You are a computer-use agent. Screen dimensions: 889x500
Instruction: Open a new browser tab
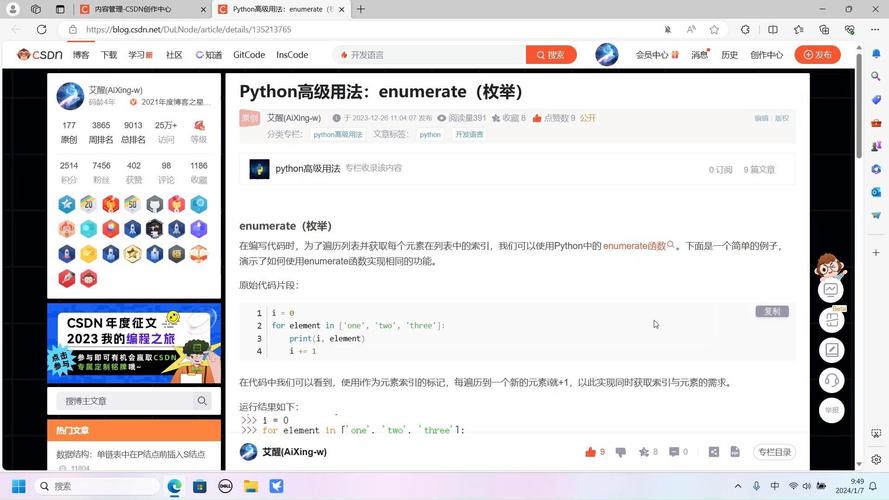click(x=361, y=9)
